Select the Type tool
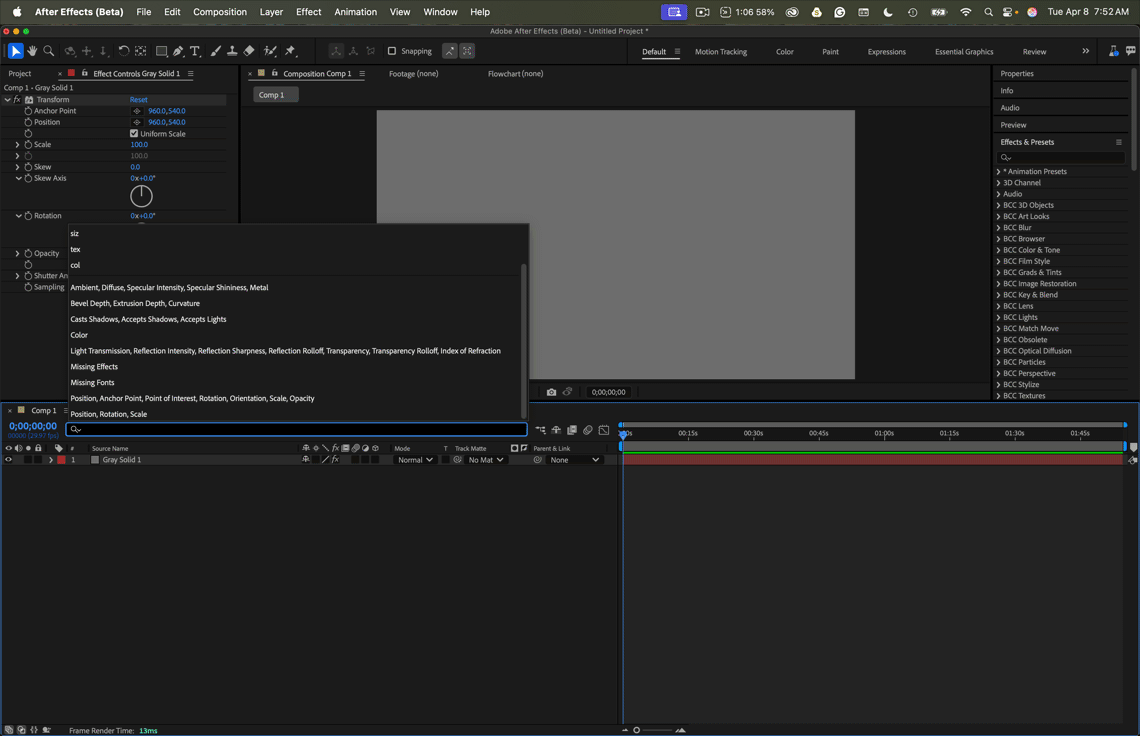This screenshot has width=1140, height=736. click(195, 51)
